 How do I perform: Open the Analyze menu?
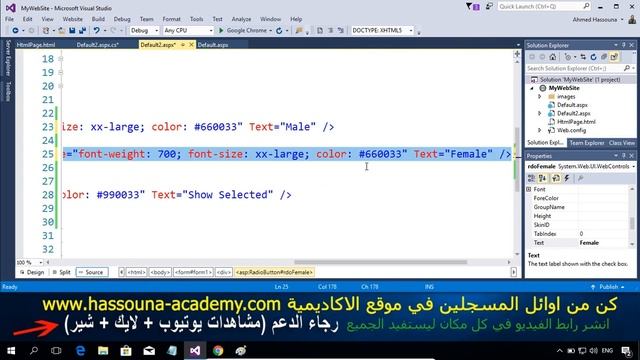(241, 19)
